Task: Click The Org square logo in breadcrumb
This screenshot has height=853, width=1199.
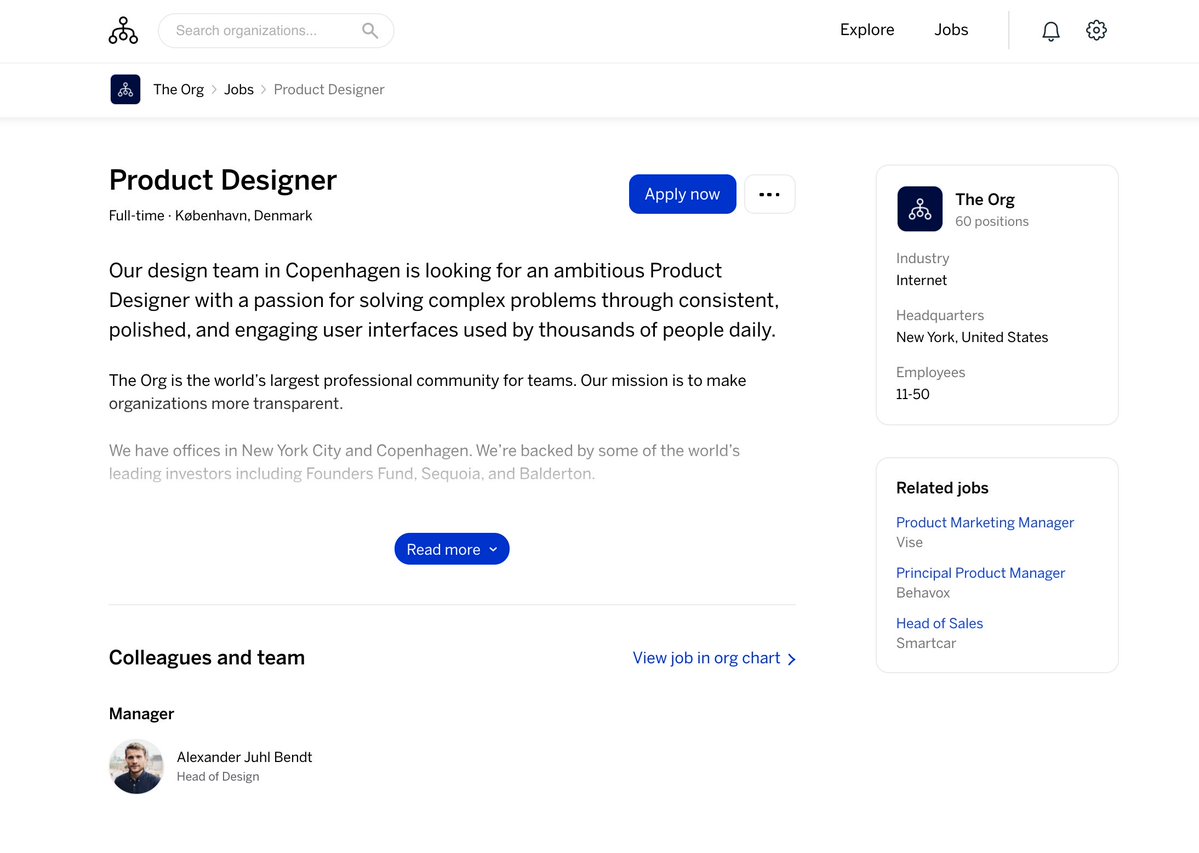Action: point(125,89)
